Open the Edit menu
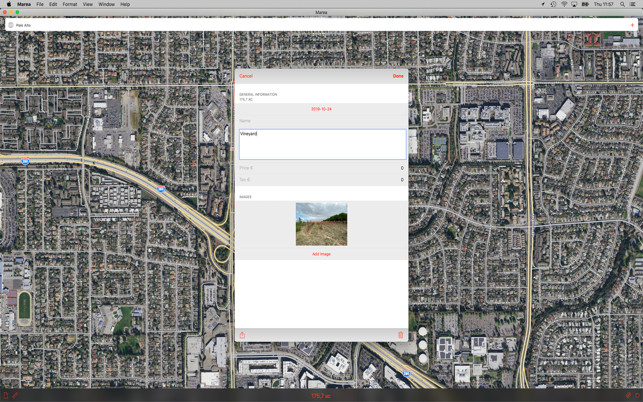The image size is (643, 402). 53,4
